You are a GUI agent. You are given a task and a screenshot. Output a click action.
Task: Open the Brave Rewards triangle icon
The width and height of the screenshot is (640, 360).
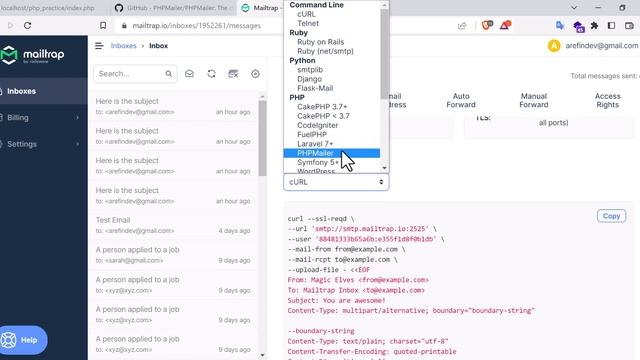click(x=505, y=25)
